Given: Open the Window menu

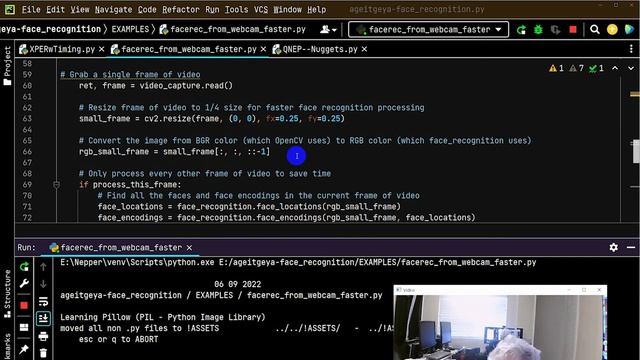Looking at the screenshot, I should 287,9.
